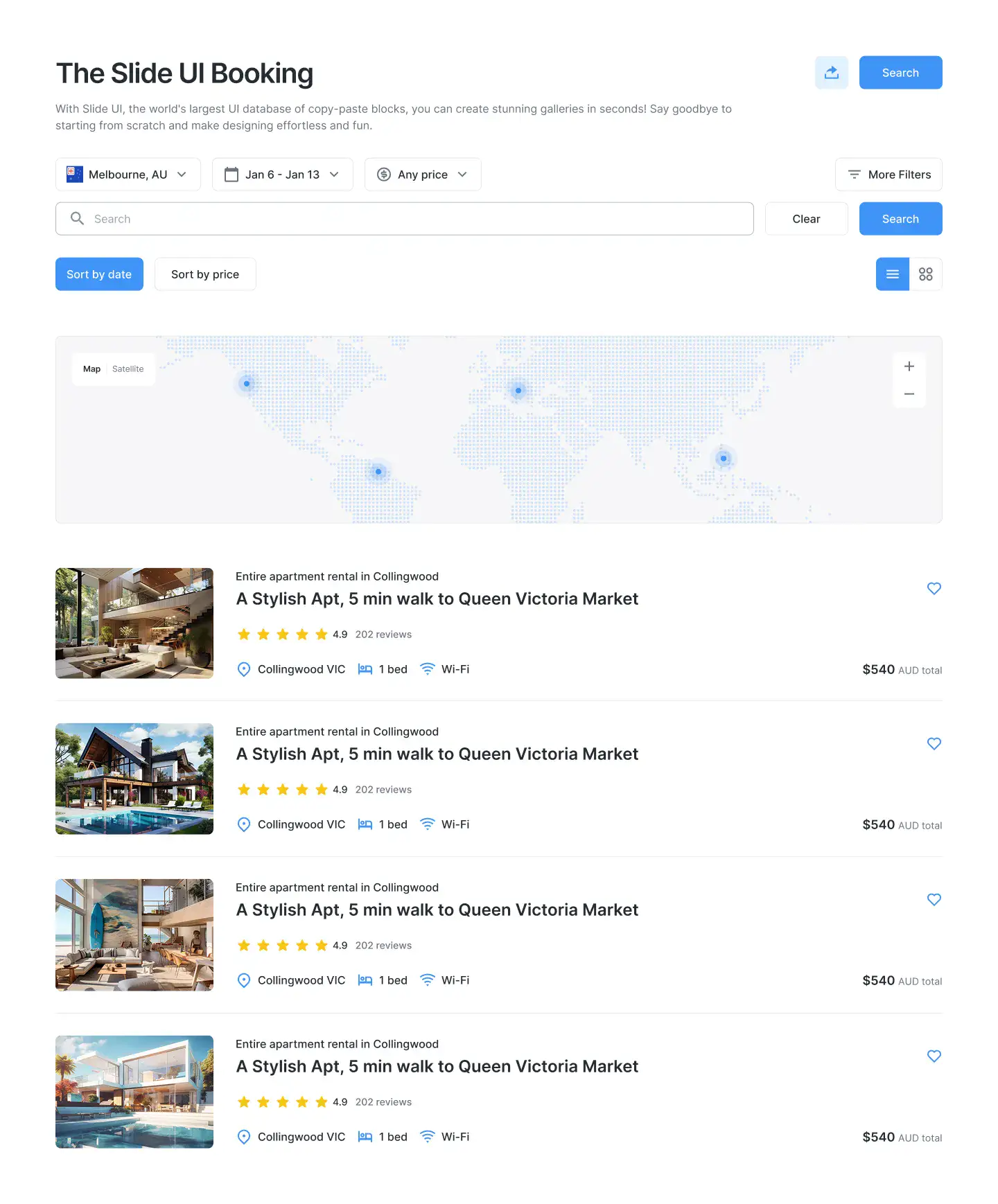This screenshot has width=998, height=1204.
Task: Open More Filters
Action: pyautogui.click(x=888, y=175)
